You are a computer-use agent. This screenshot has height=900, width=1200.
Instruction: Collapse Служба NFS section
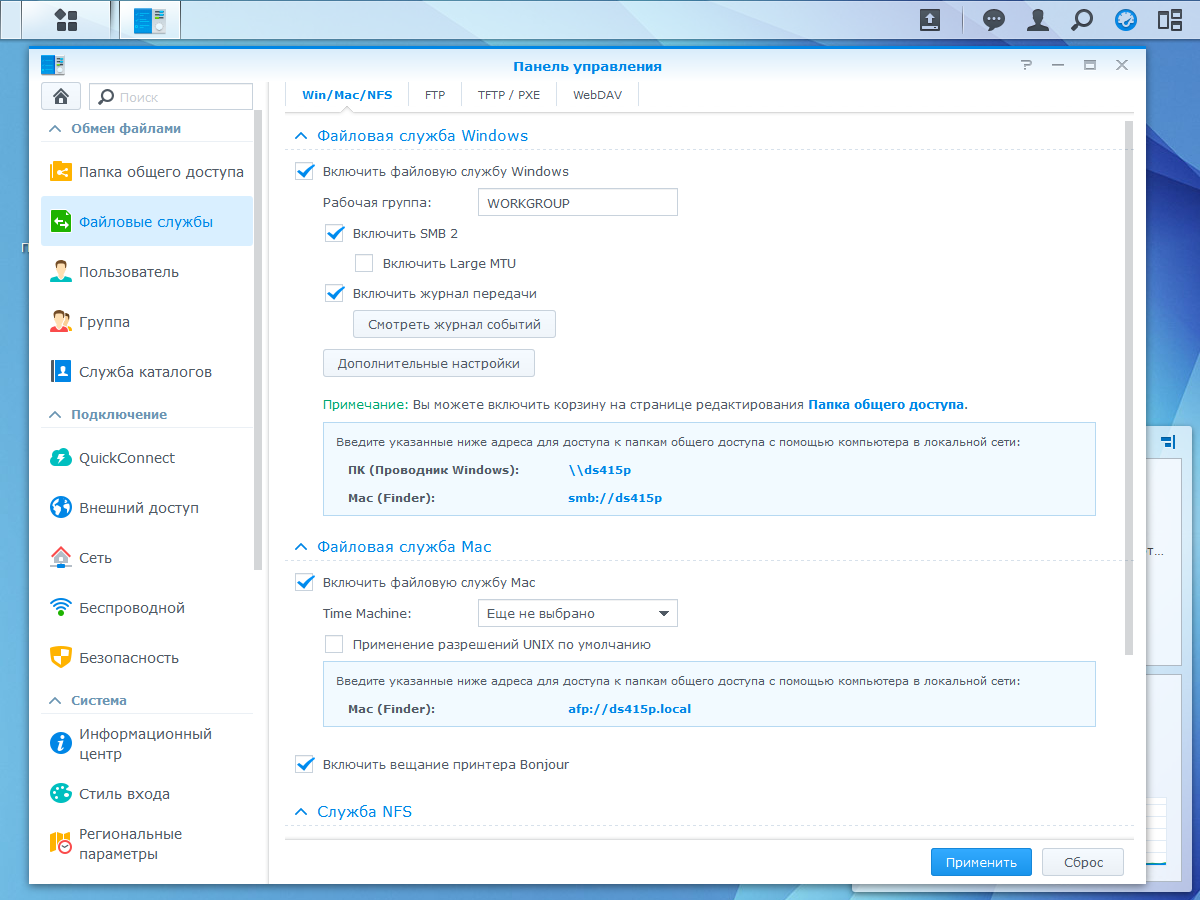[x=300, y=812]
